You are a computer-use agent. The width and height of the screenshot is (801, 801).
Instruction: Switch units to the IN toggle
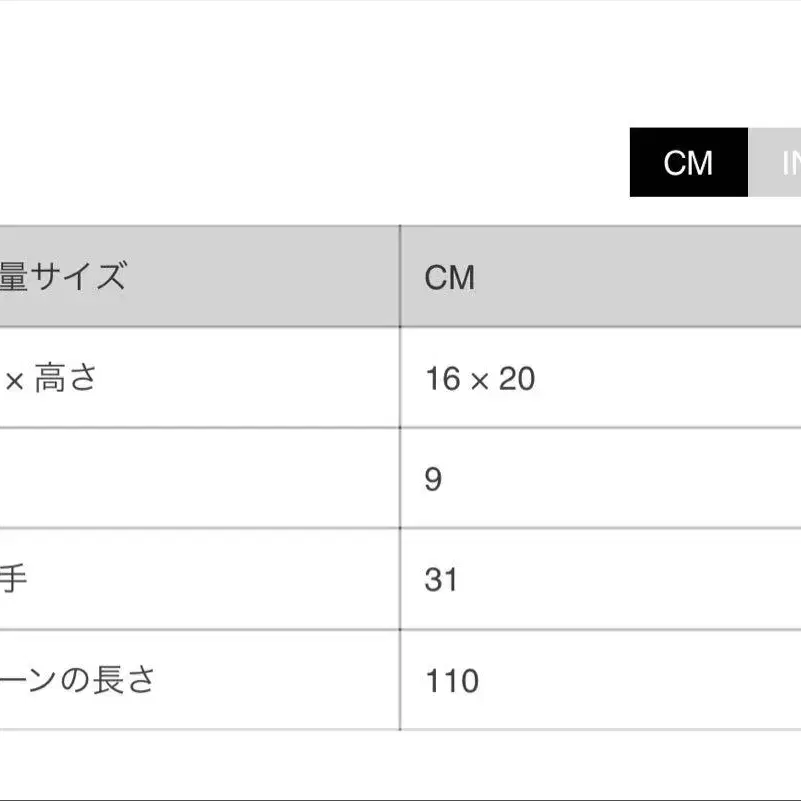pos(774,162)
